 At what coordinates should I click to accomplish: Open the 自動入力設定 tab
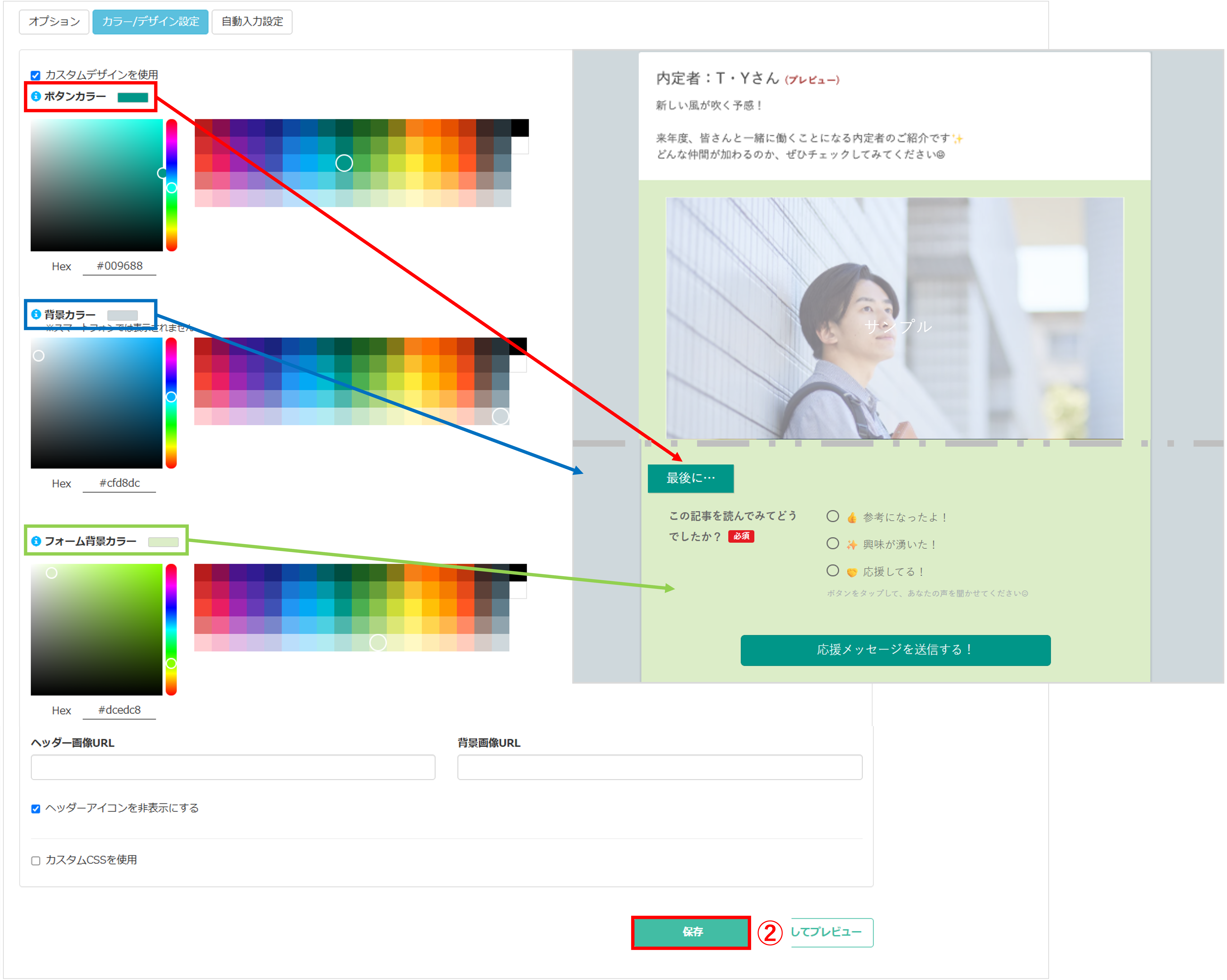pos(252,22)
